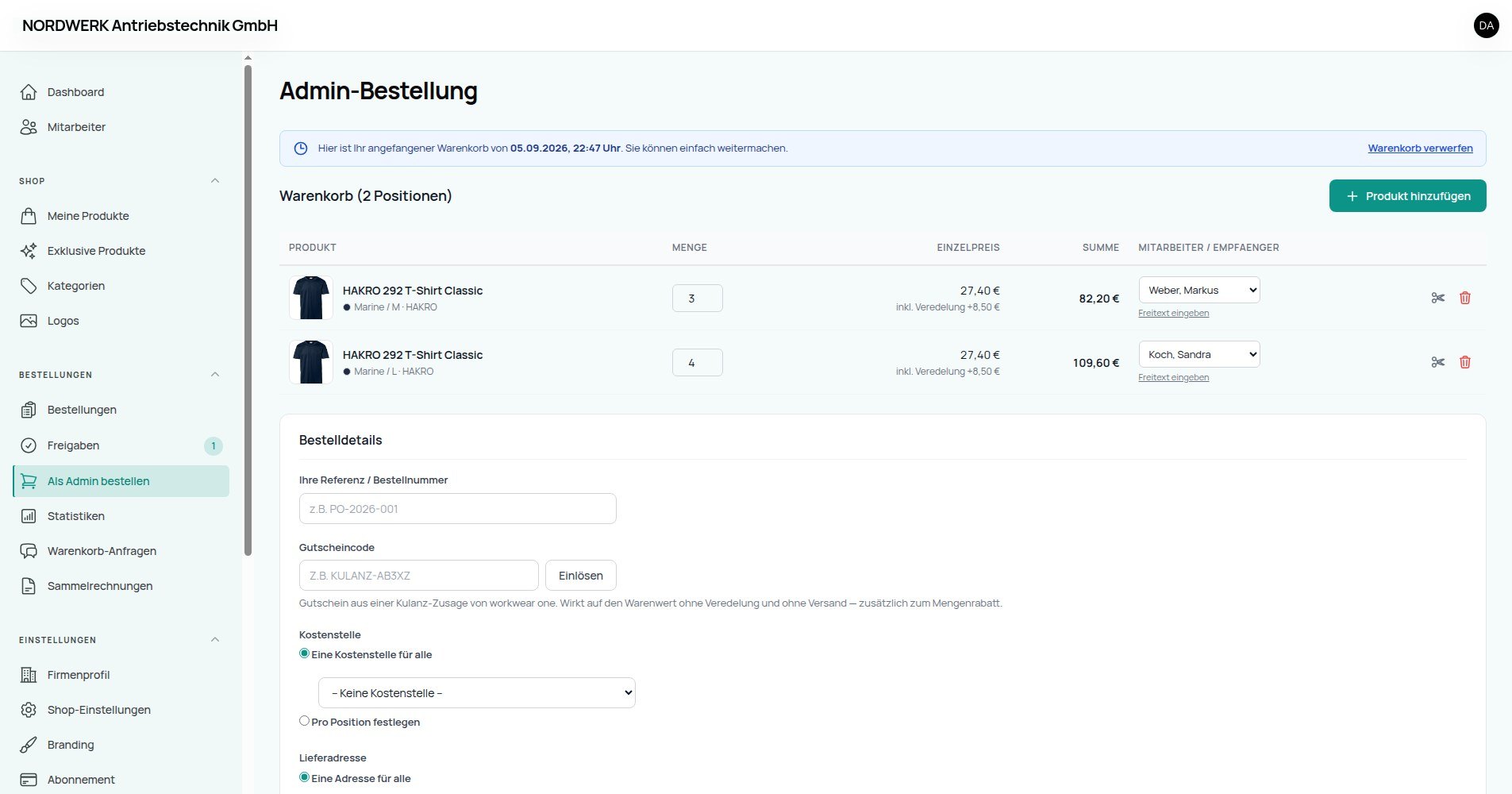
Task: Open Meine Produkte bag icon
Action: coord(29,216)
